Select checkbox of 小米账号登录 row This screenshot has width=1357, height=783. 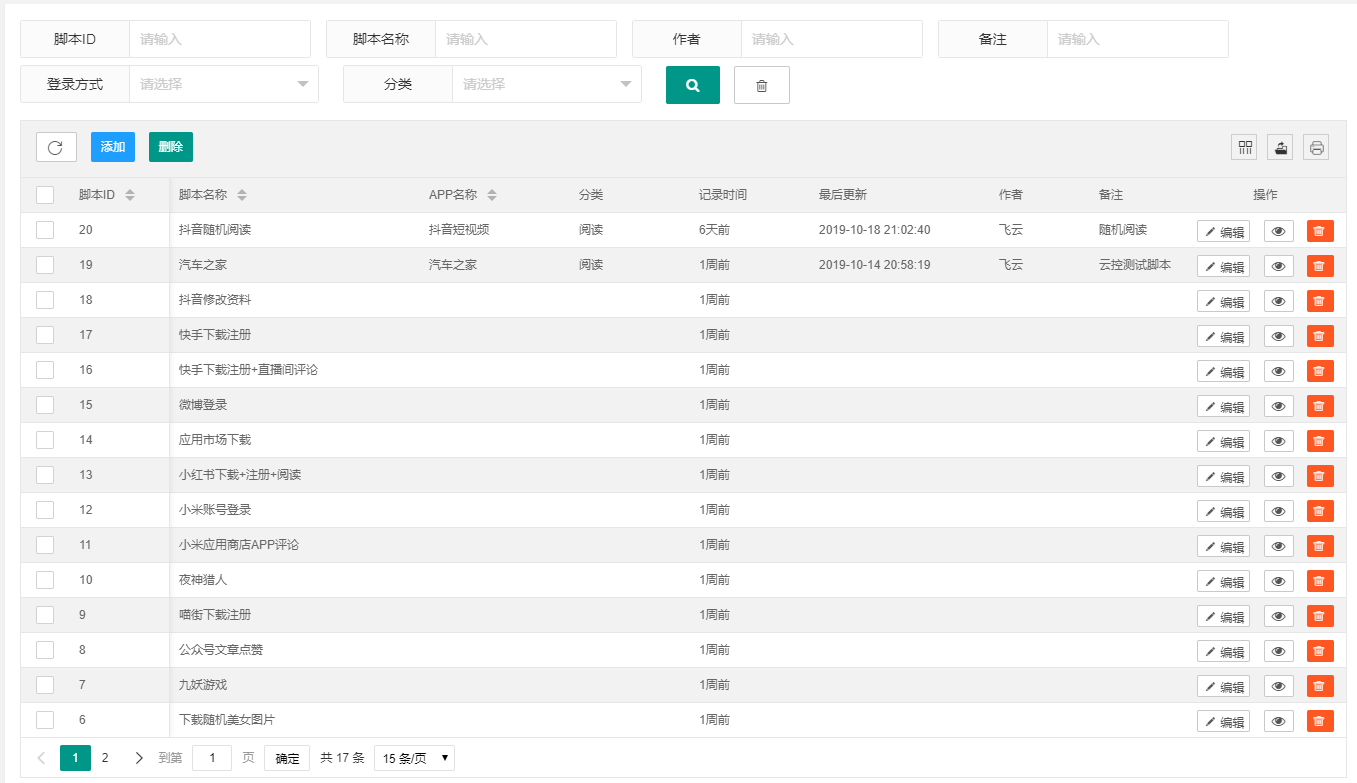pyautogui.click(x=45, y=510)
